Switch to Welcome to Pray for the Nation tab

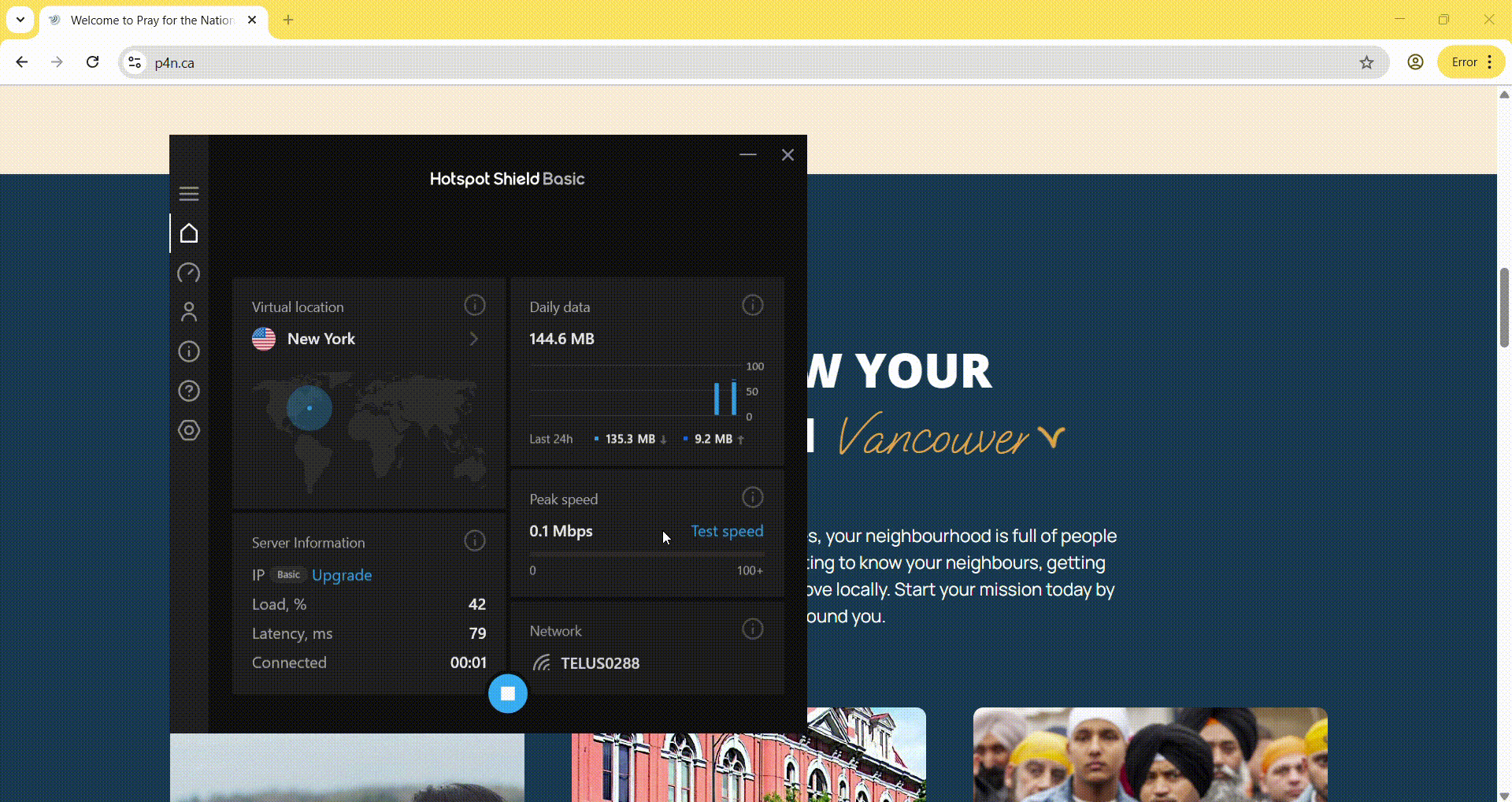(151, 20)
